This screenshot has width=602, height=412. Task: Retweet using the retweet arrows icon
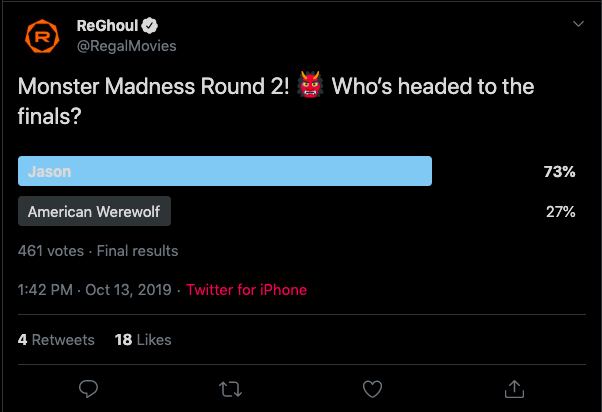[230, 387]
